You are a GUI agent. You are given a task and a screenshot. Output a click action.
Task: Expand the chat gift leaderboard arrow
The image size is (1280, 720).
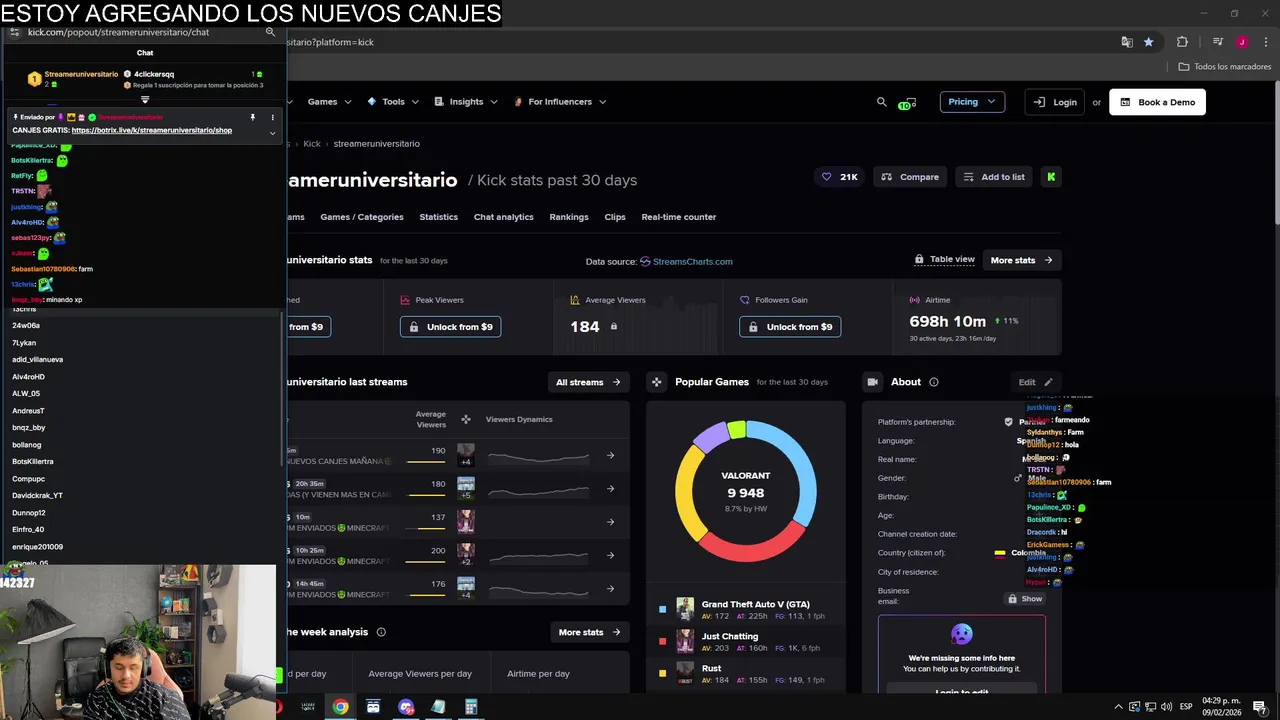click(145, 99)
